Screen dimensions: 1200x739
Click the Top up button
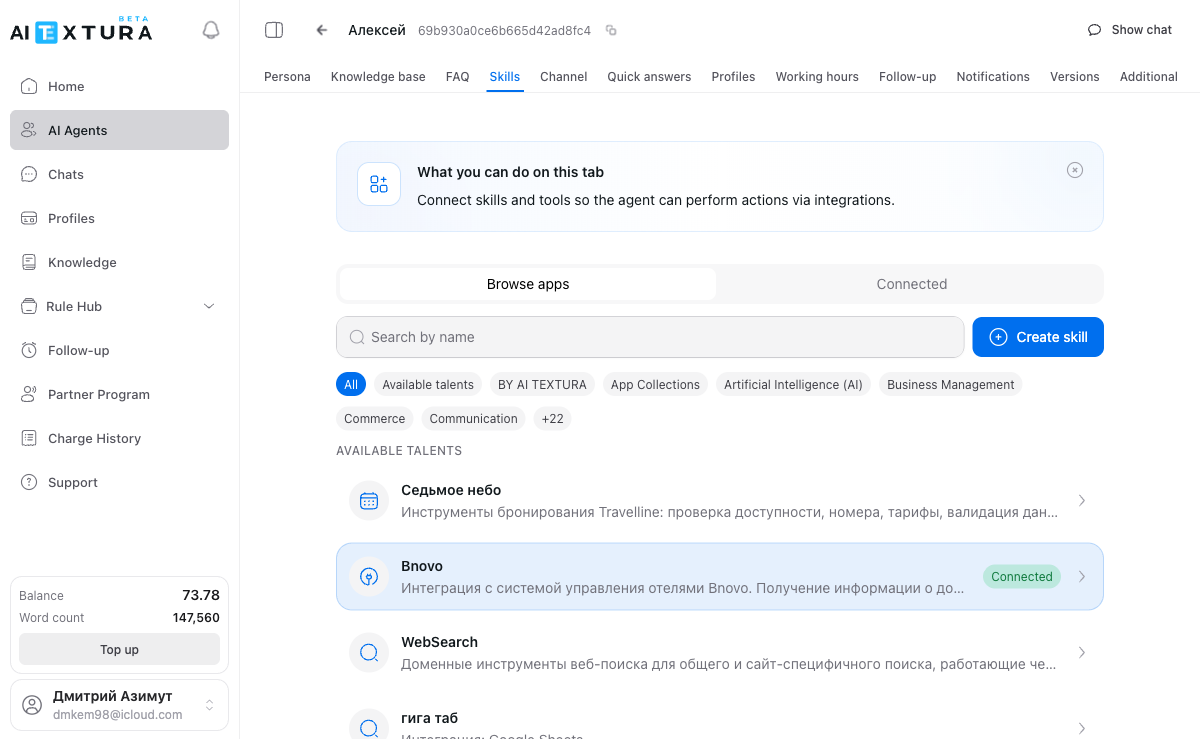tap(120, 649)
